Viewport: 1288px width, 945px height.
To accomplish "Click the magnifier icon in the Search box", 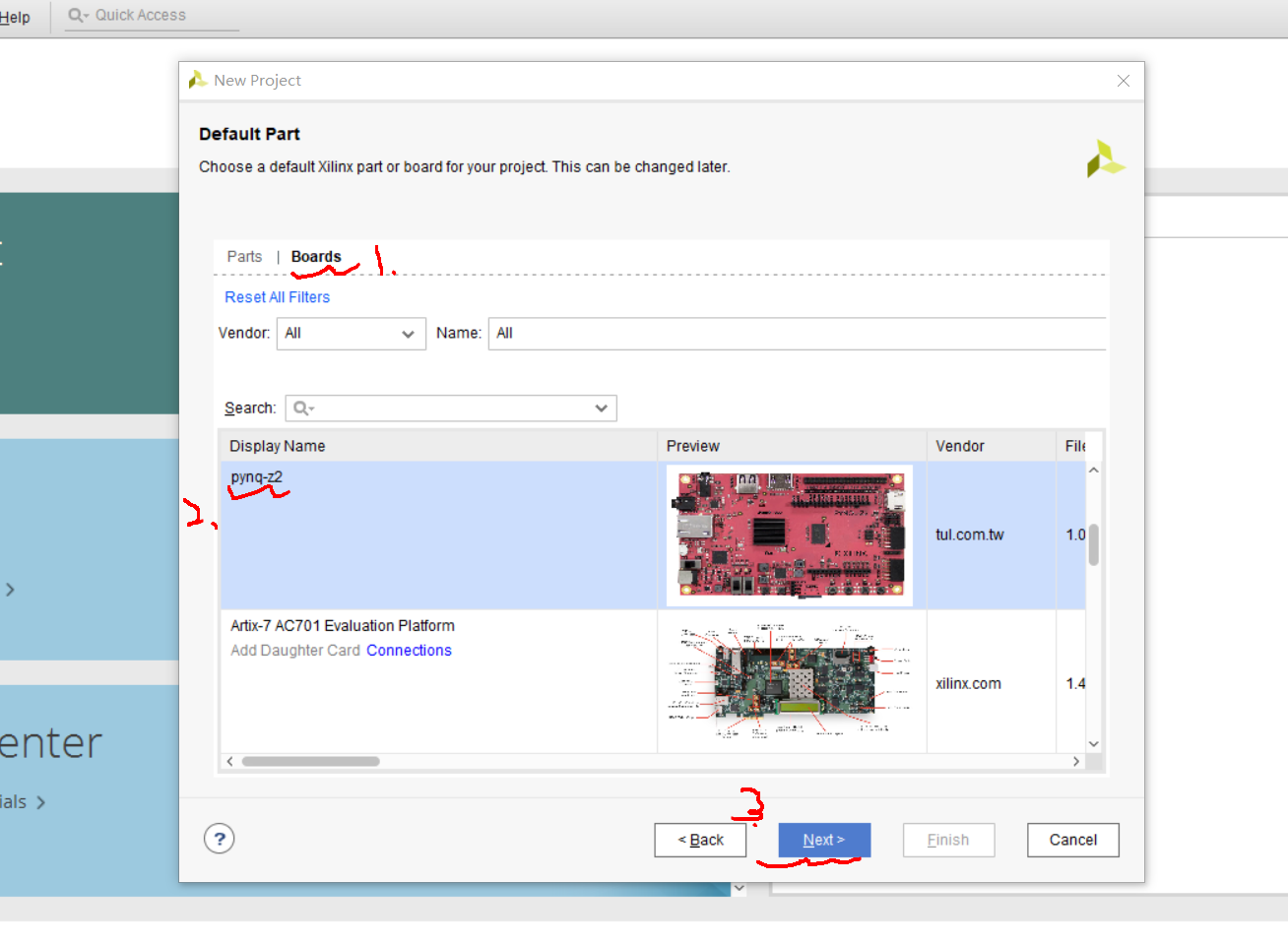I will click(x=301, y=408).
